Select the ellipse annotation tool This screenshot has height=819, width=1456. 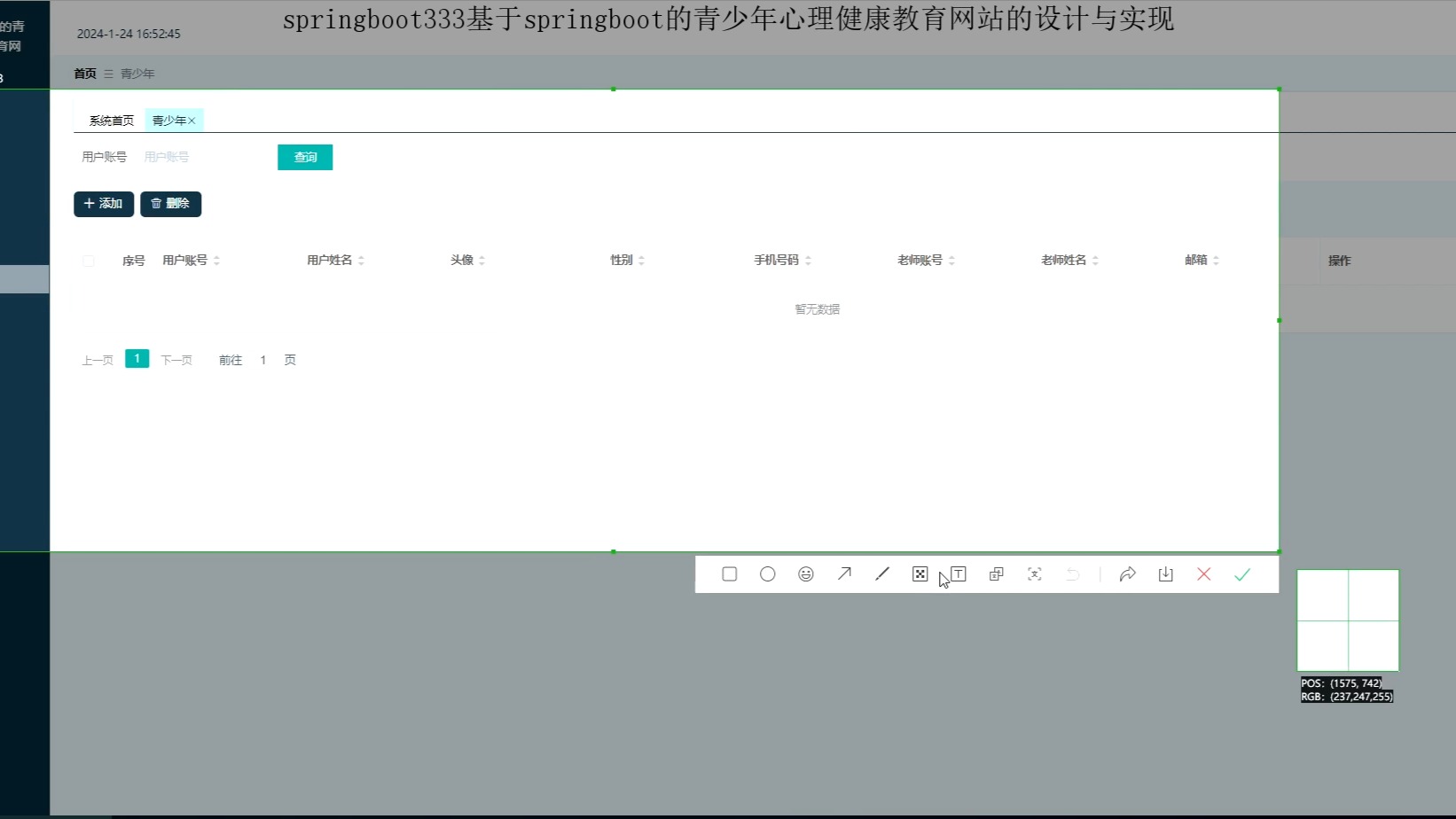pos(768,574)
